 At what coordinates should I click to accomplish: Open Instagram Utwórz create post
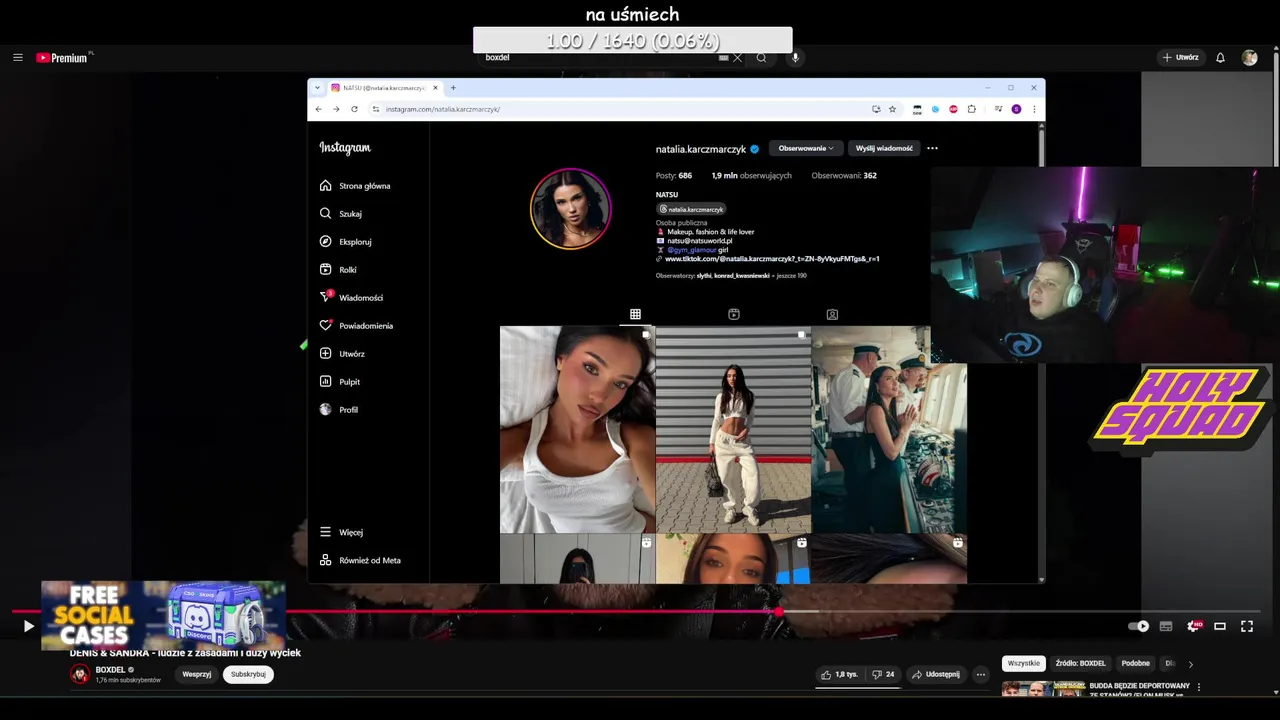pos(342,354)
